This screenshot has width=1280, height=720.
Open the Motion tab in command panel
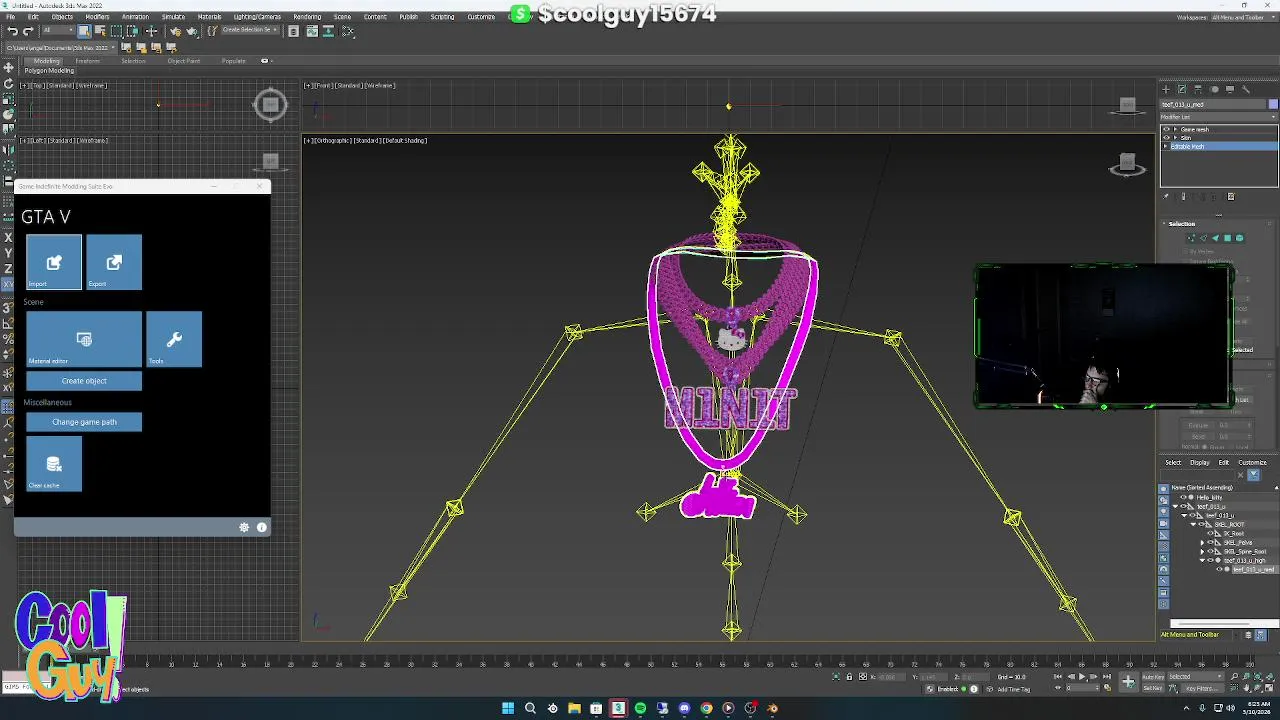coord(1214,89)
